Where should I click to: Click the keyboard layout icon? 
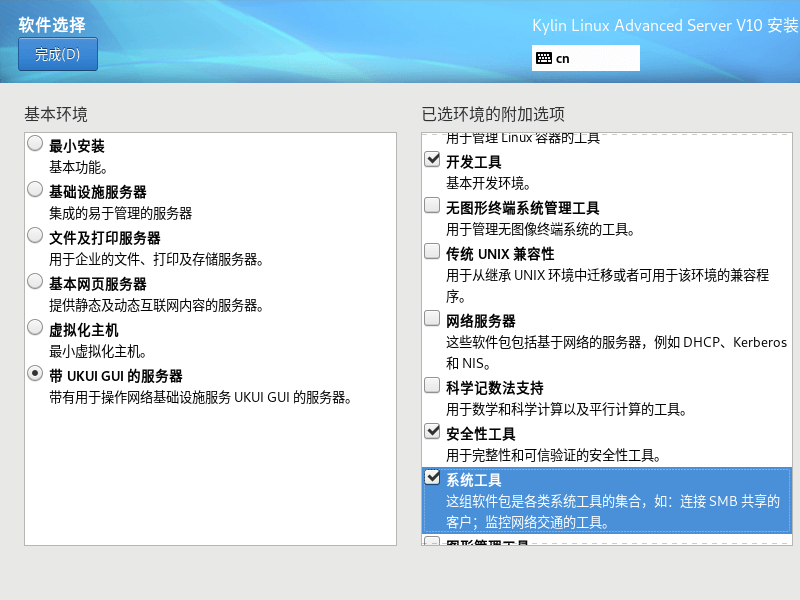point(543,58)
